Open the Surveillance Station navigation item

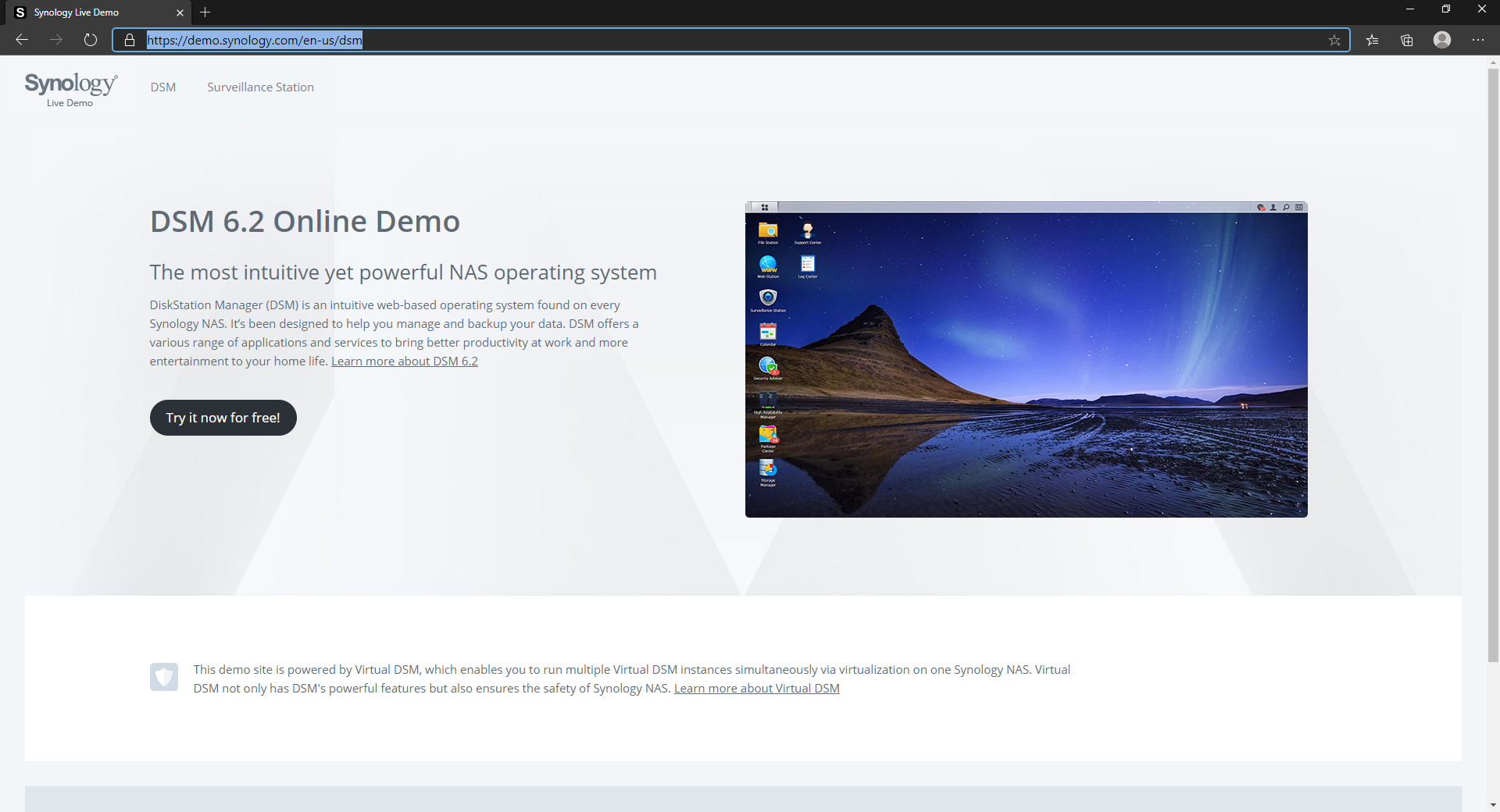click(260, 87)
